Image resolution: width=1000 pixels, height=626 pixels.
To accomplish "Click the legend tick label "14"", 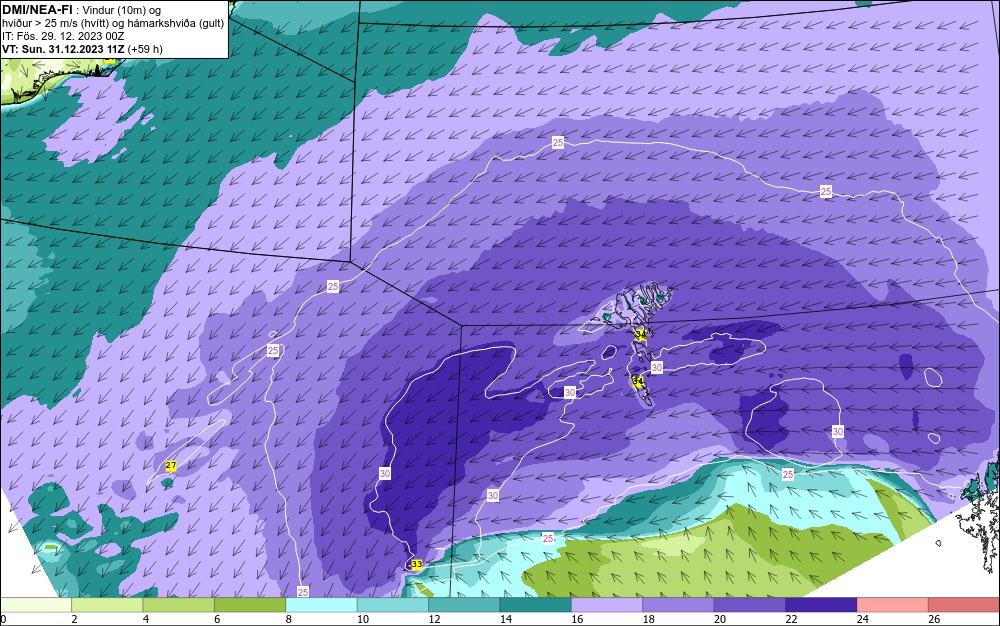I will point(505,619).
